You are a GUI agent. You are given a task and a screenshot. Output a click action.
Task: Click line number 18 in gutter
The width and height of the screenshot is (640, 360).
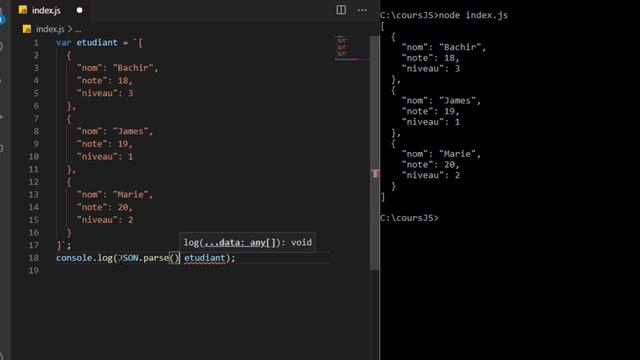pos(33,258)
